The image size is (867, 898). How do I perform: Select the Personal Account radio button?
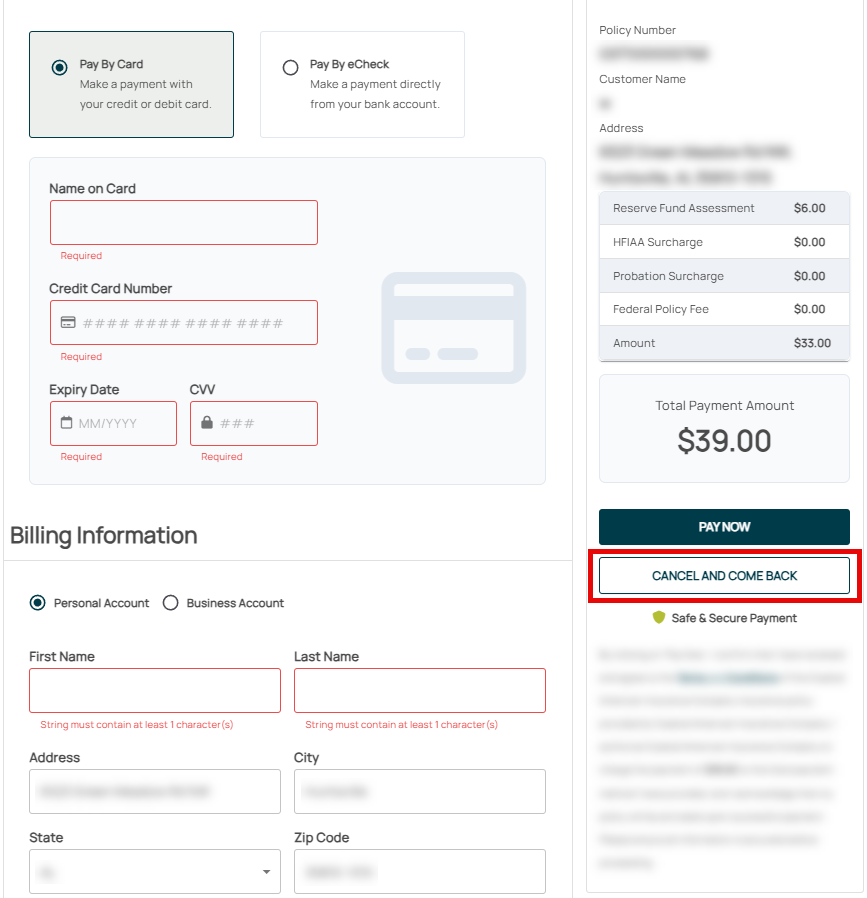coord(38,603)
